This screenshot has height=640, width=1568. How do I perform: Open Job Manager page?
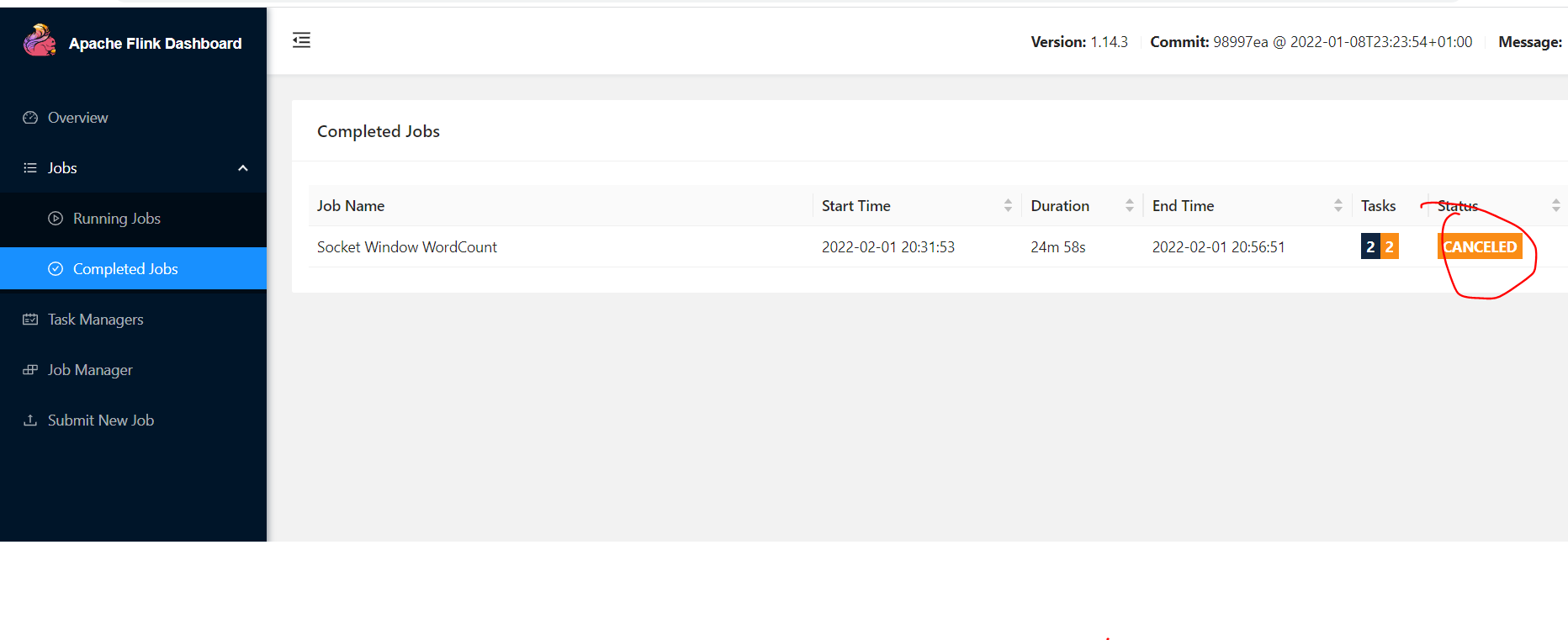tap(133, 370)
